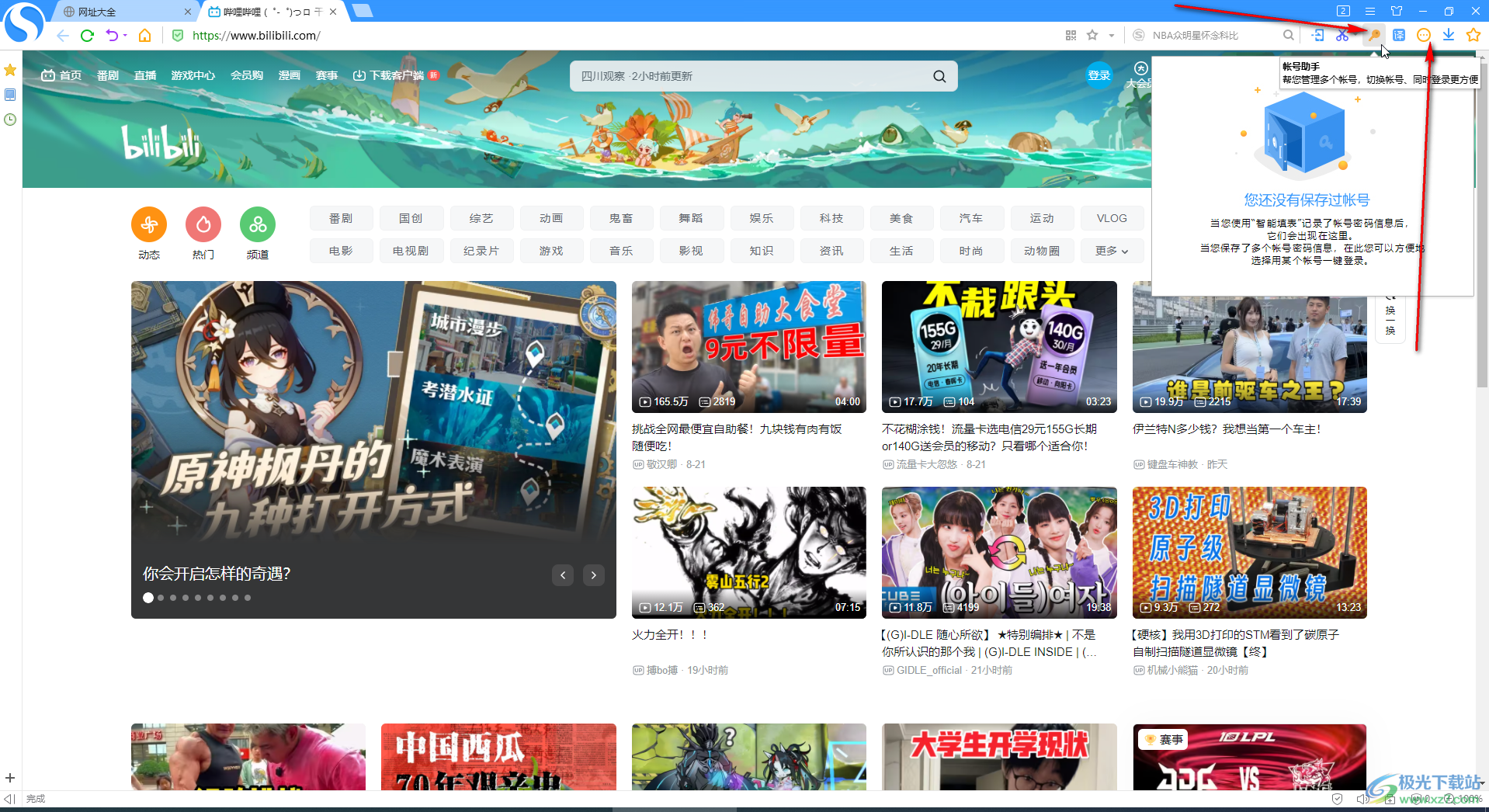Go back with the left arrow icon
Screen dimensions: 1489x812
(x=63, y=35)
